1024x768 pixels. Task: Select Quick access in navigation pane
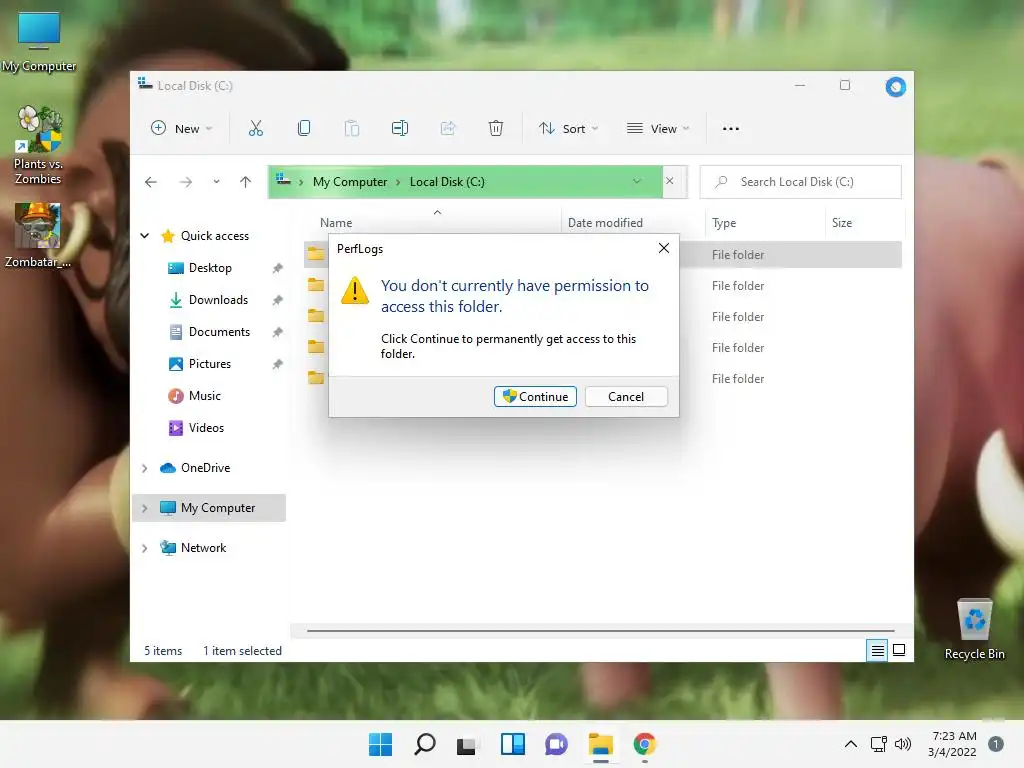pyautogui.click(x=214, y=236)
